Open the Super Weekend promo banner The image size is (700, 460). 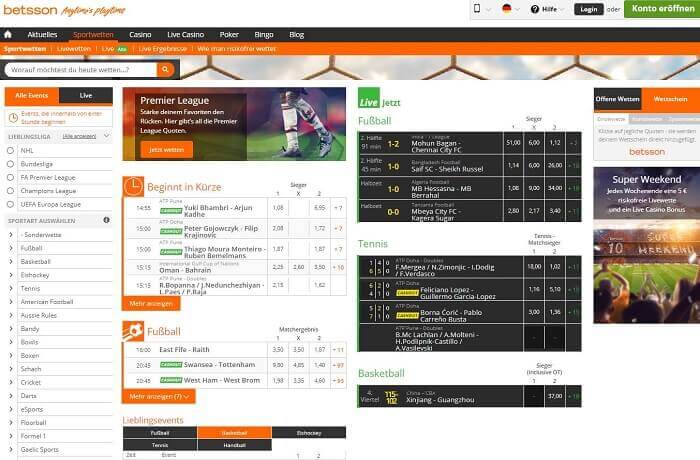click(646, 245)
